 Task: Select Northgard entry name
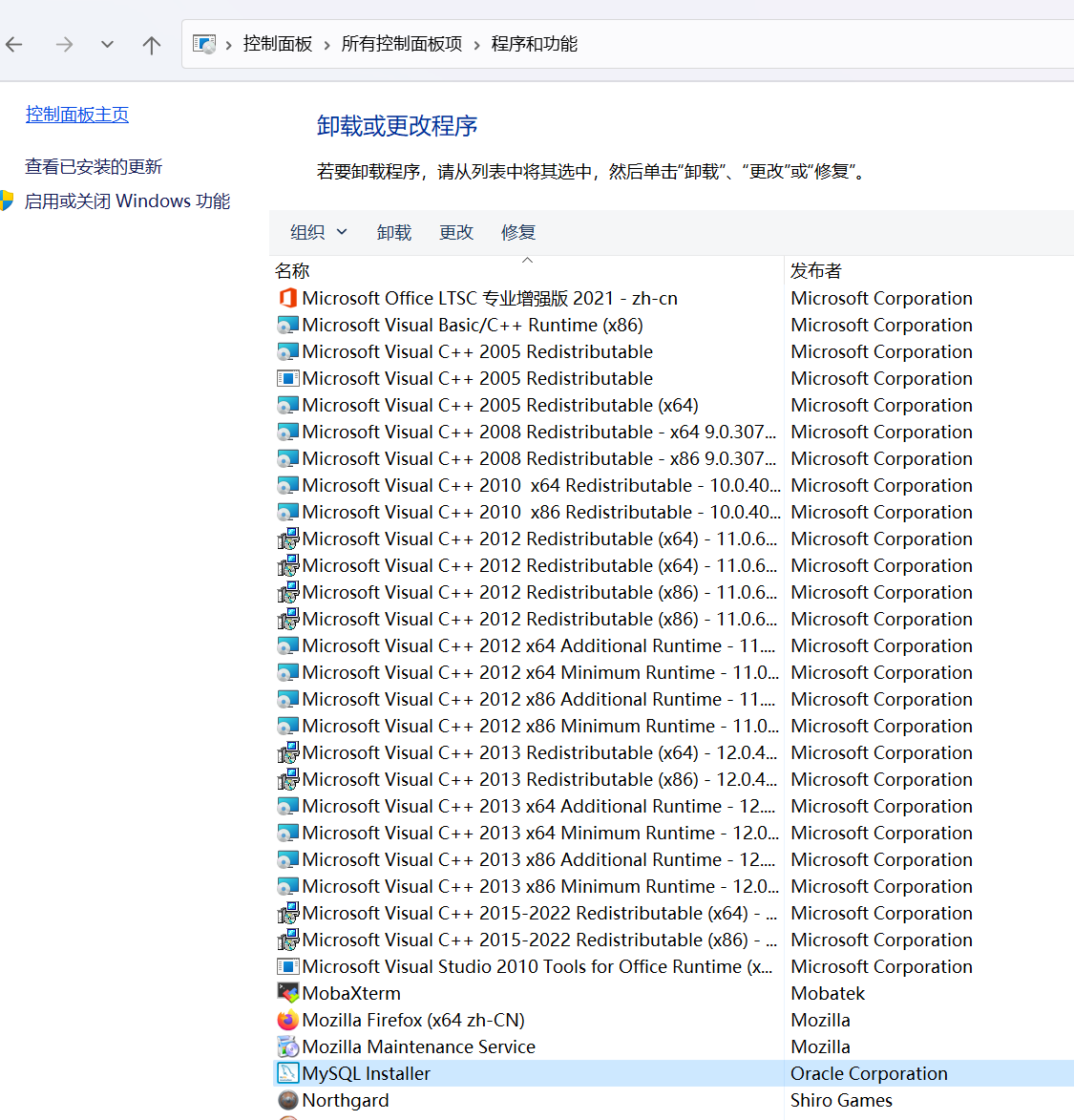(346, 1101)
